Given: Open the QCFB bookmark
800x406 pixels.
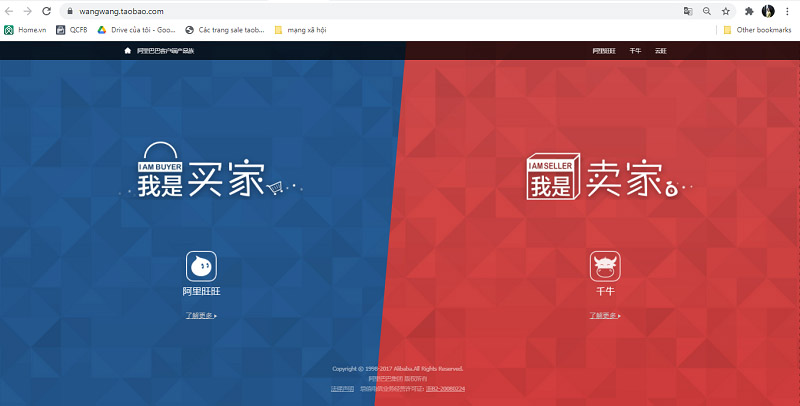Looking at the screenshot, I should [x=72, y=30].
